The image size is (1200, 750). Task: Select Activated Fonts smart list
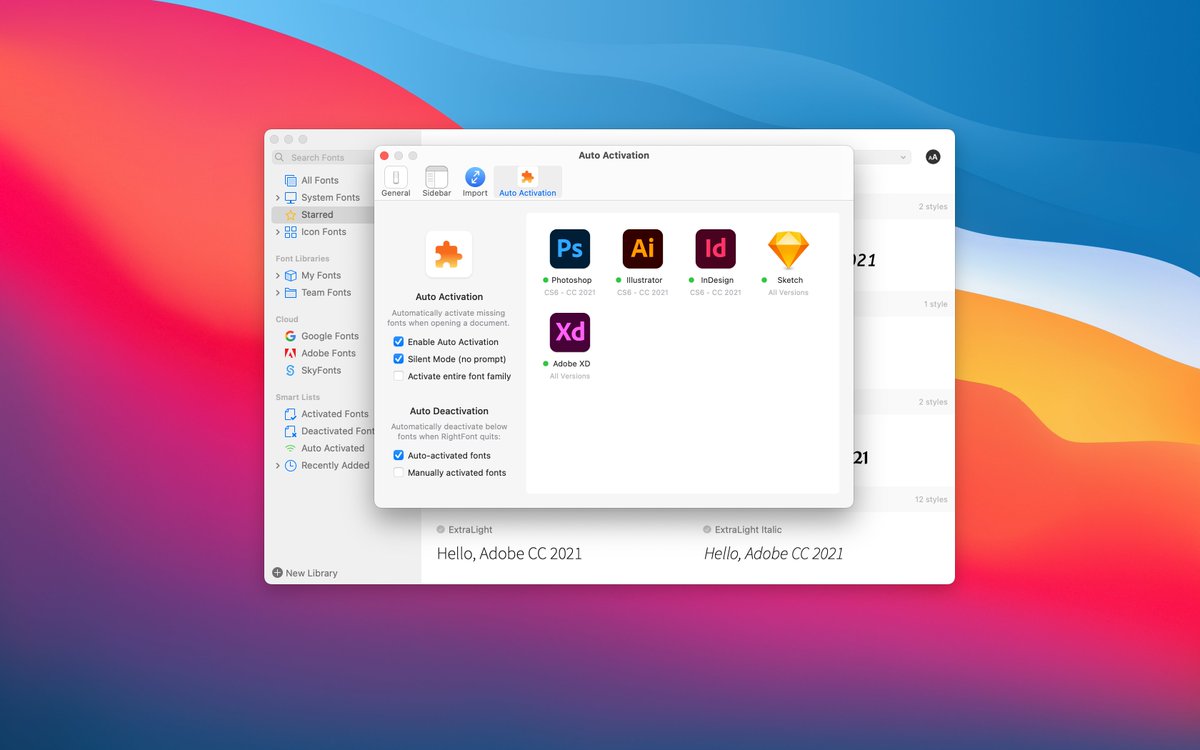(x=334, y=413)
